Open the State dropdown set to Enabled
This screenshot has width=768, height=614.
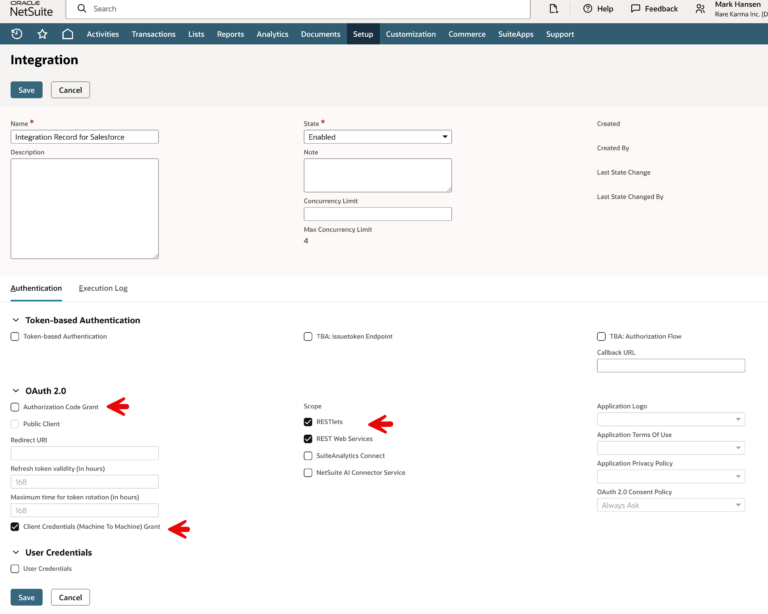377,137
